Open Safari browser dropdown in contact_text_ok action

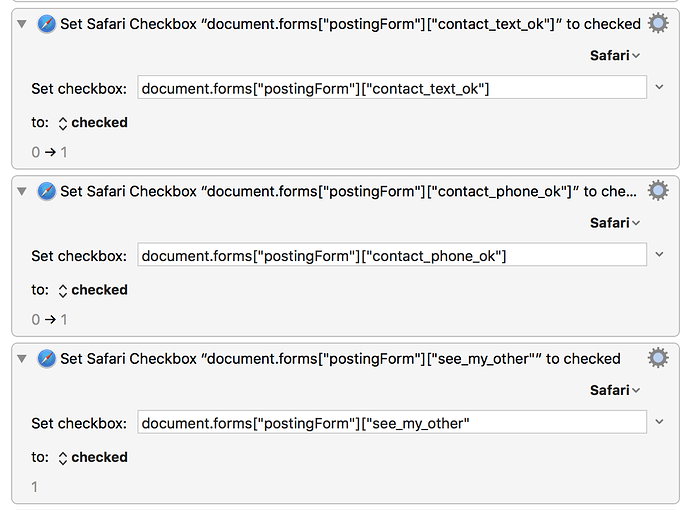tap(615, 55)
